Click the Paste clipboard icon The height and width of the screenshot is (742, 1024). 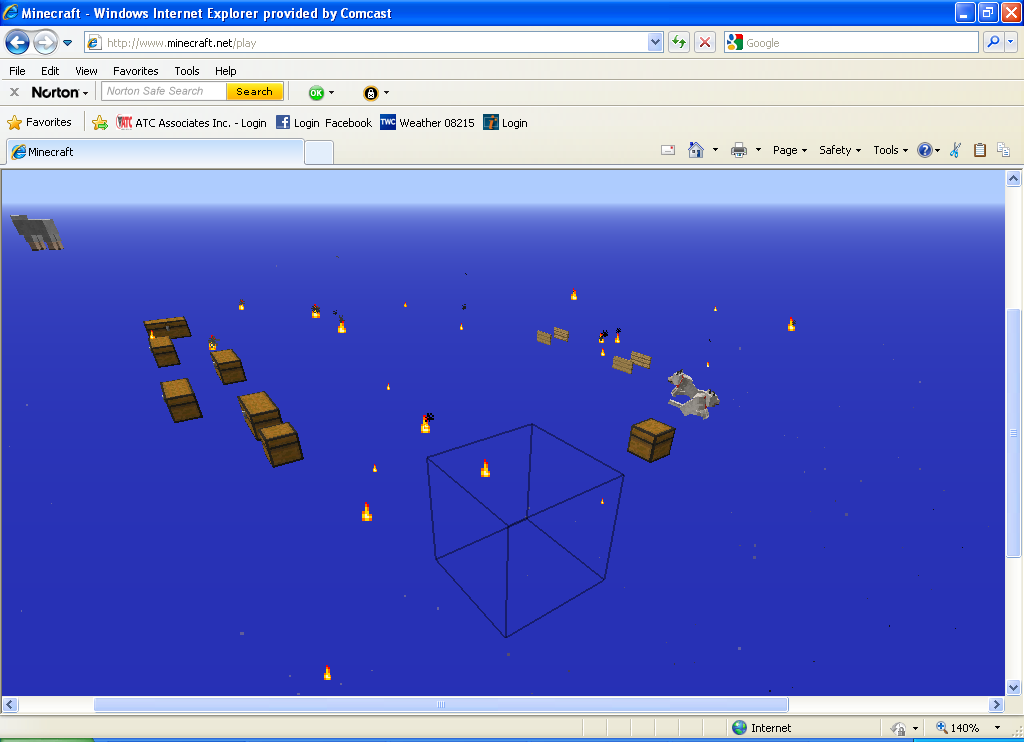pyautogui.click(x=980, y=150)
